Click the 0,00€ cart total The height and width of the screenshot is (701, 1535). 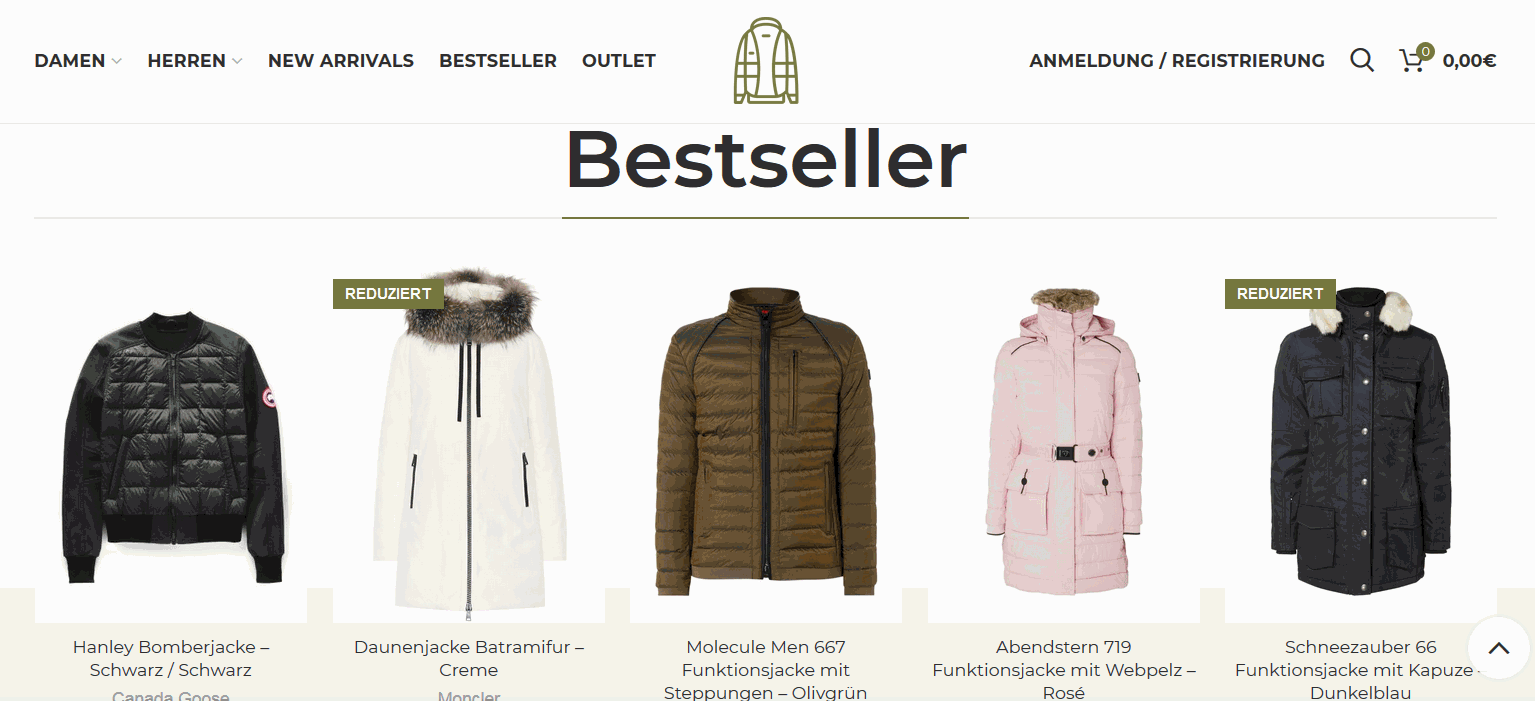(1469, 61)
